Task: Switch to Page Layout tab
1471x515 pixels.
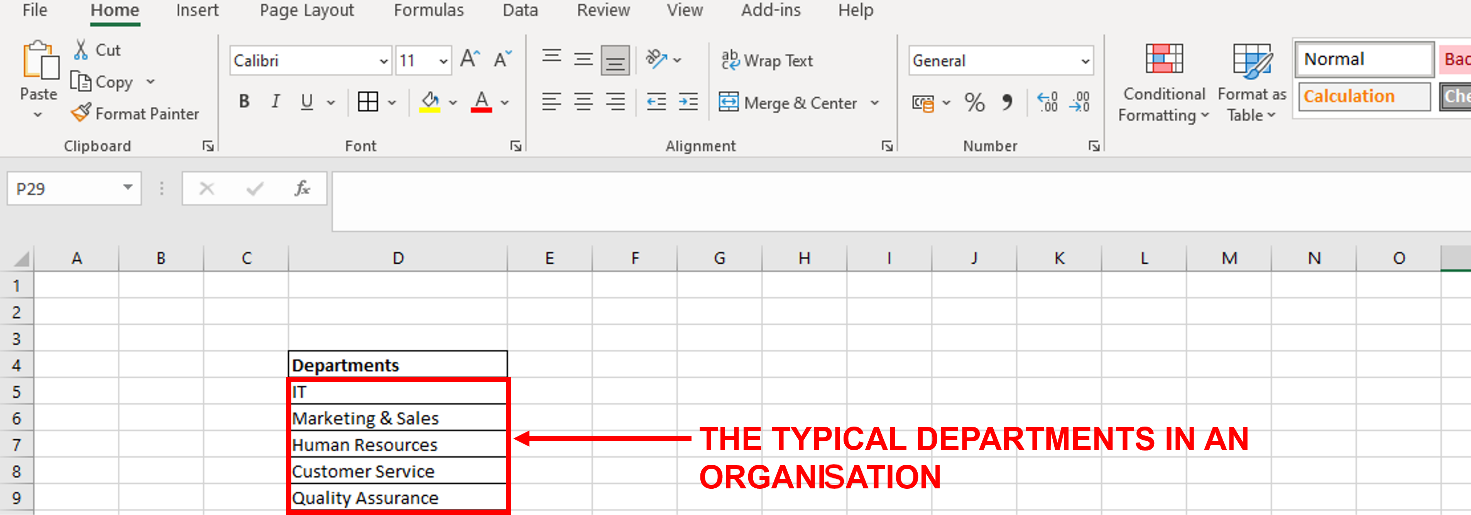Action: click(307, 11)
